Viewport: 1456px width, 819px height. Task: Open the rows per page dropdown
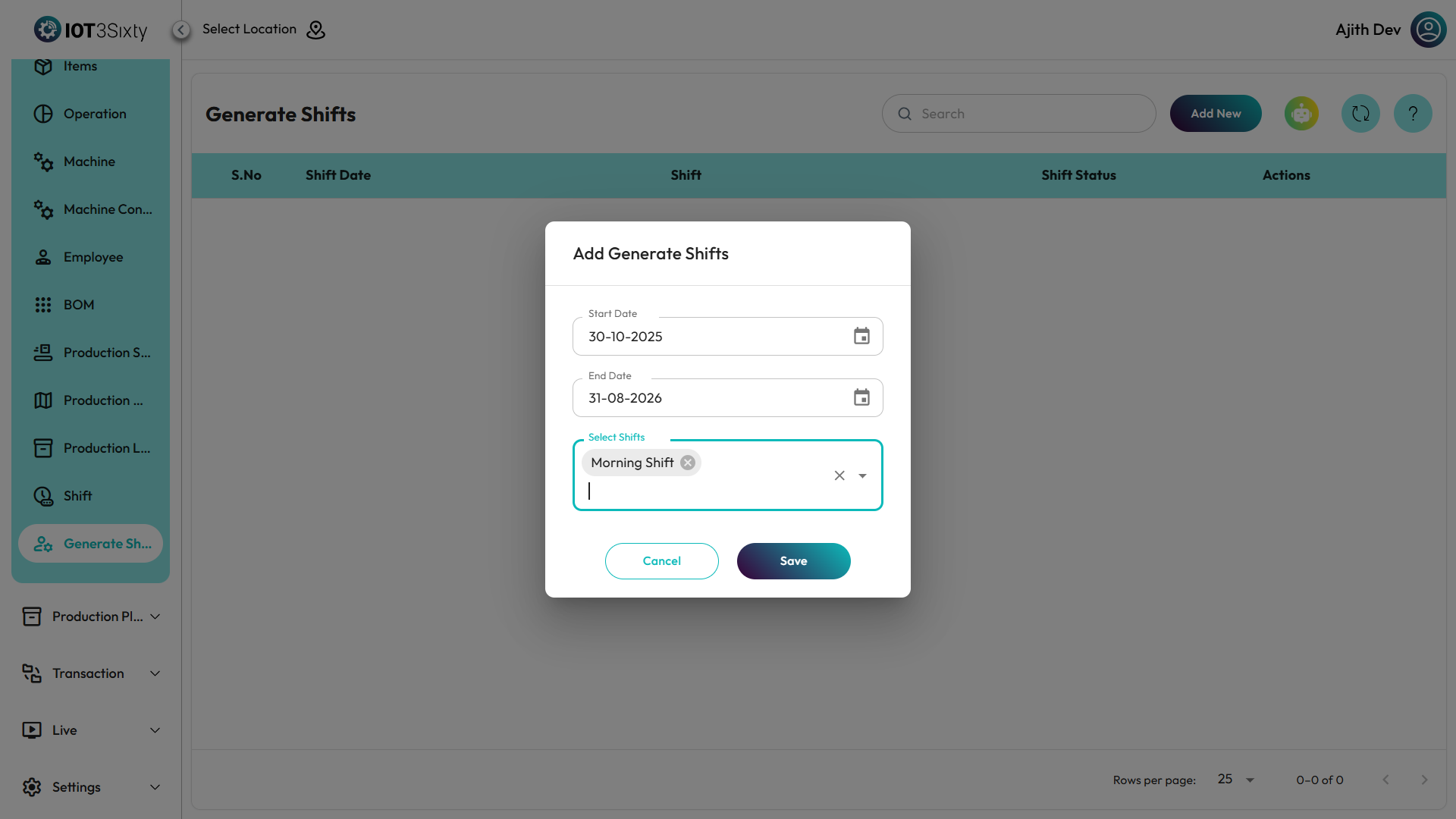(1236, 780)
